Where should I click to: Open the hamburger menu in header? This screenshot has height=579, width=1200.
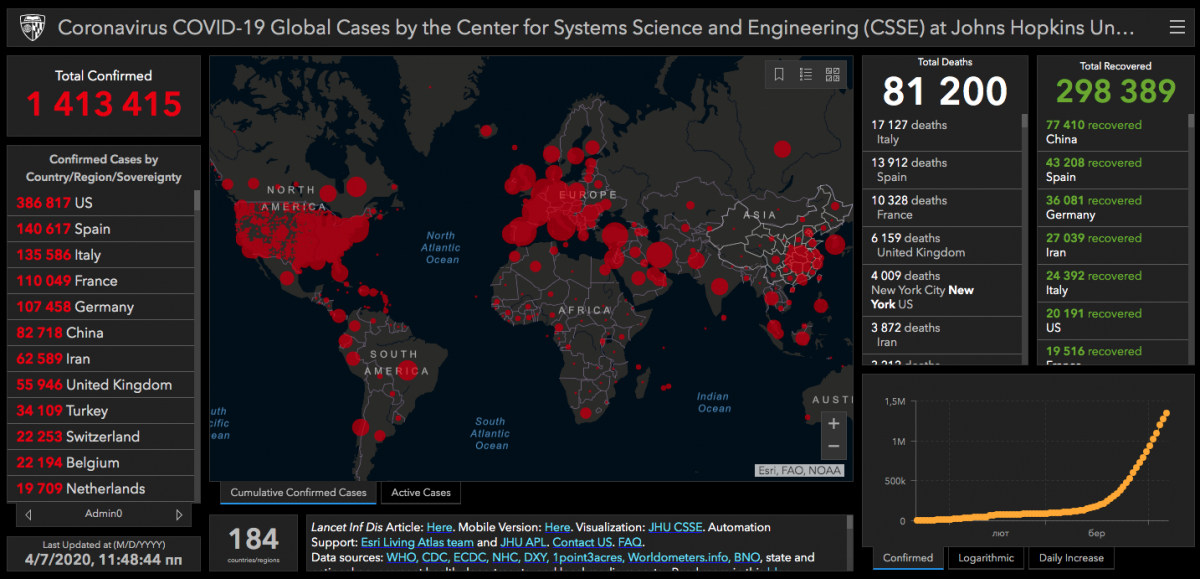pos(1176,27)
